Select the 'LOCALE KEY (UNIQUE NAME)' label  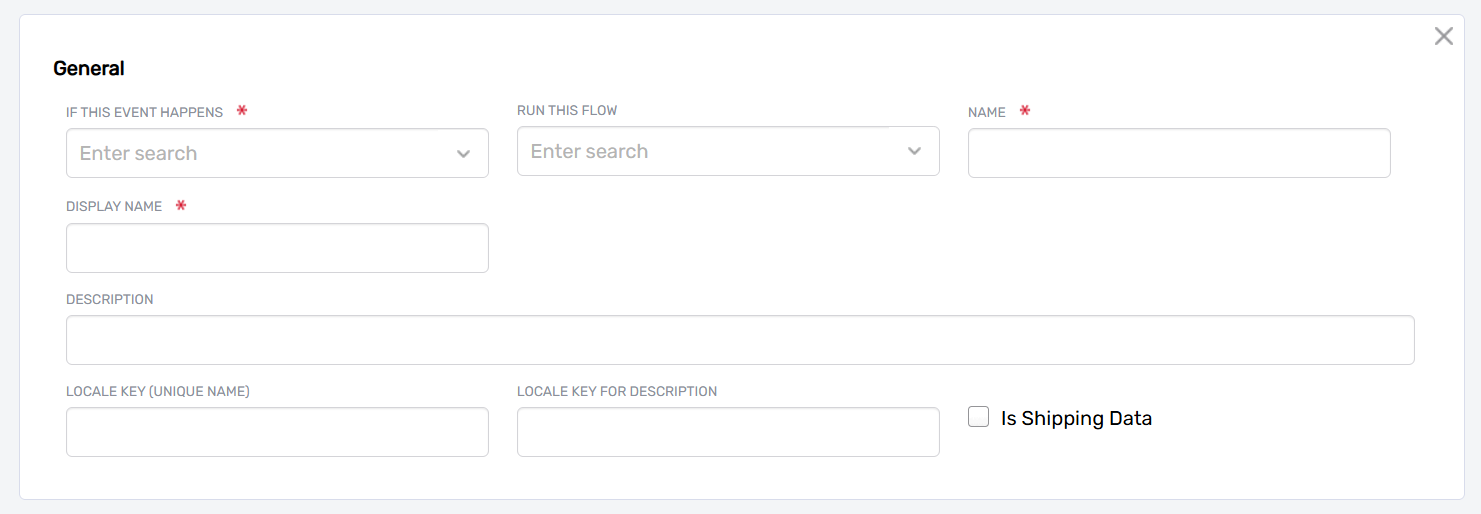point(158,391)
